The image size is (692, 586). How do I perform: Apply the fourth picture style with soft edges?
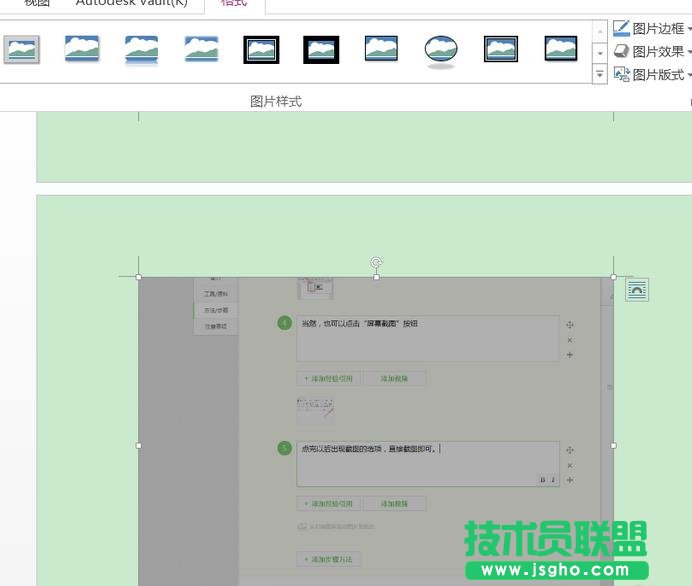click(x=201, y=49)
